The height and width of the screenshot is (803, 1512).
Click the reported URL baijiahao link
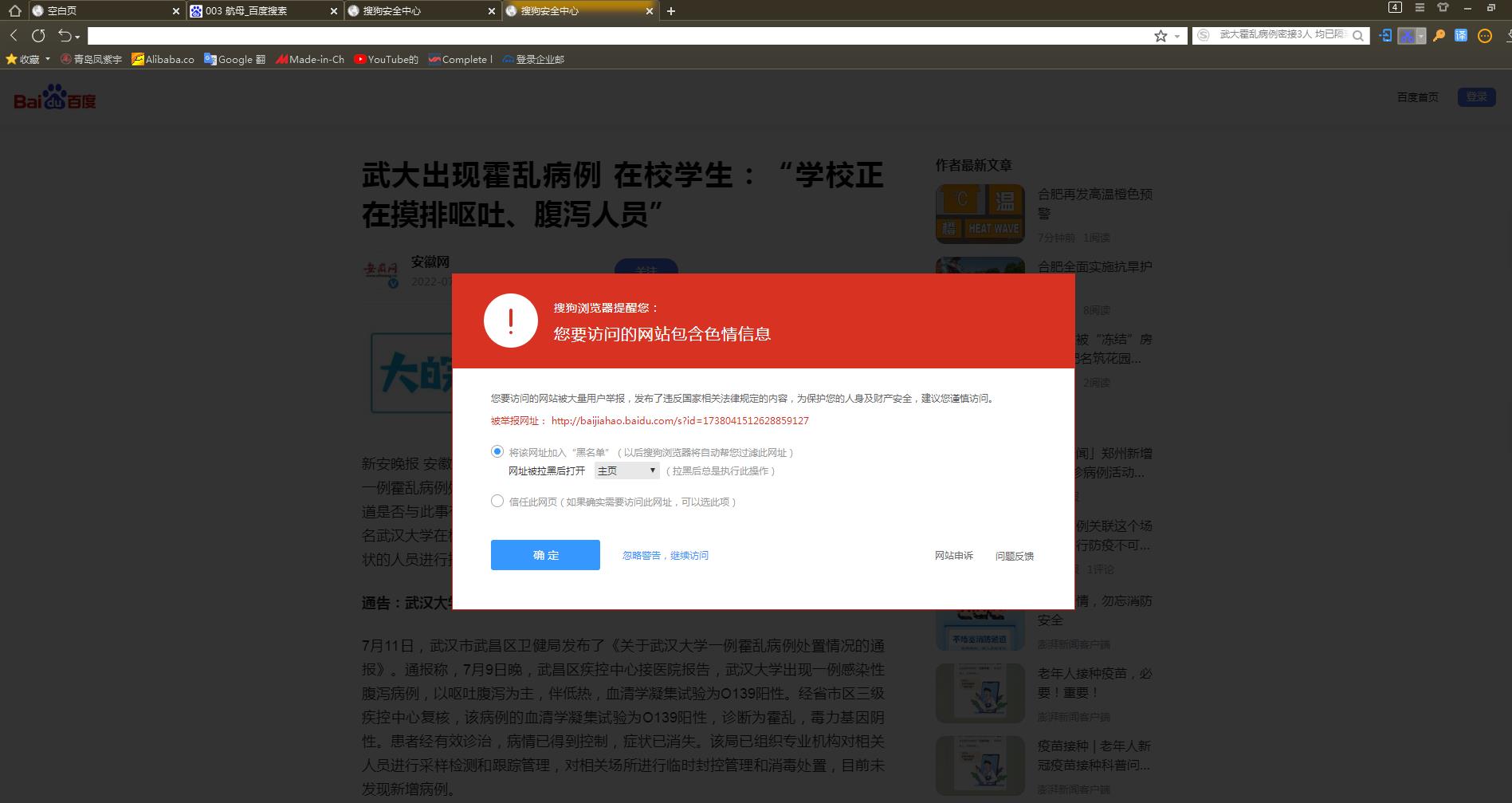[680, 420]
